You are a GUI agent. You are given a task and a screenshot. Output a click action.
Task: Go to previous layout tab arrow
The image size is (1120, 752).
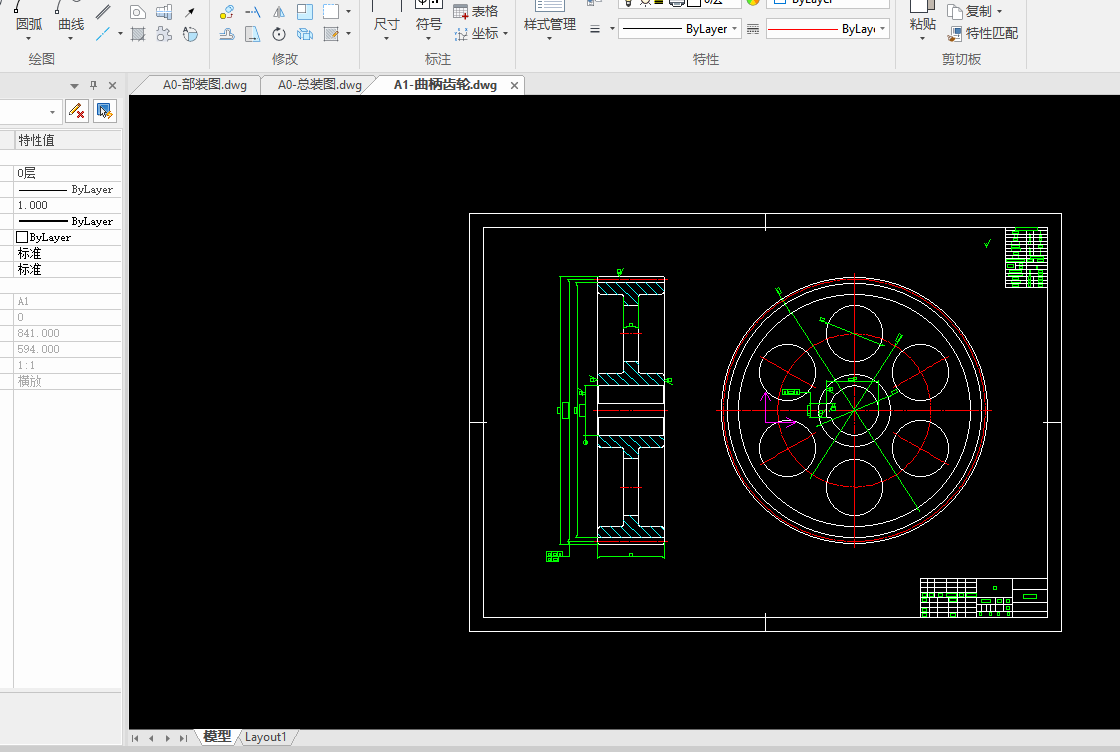point(151,738)
